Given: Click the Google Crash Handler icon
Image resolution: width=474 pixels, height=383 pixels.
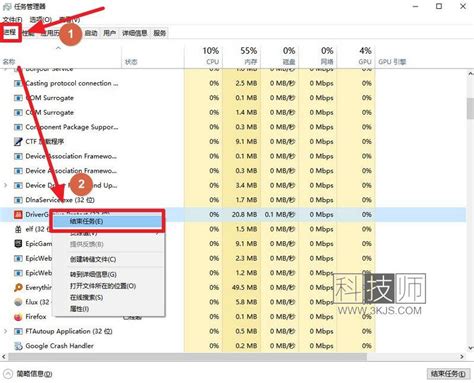Looking at the screenshot, I should (x=18, y=346).
